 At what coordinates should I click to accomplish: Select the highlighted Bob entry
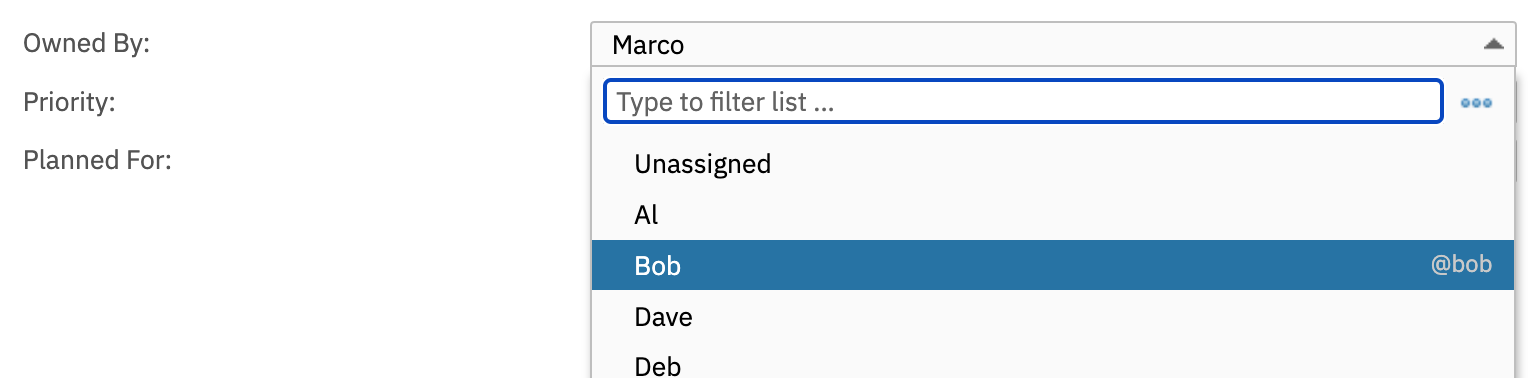click(1054, 265)
